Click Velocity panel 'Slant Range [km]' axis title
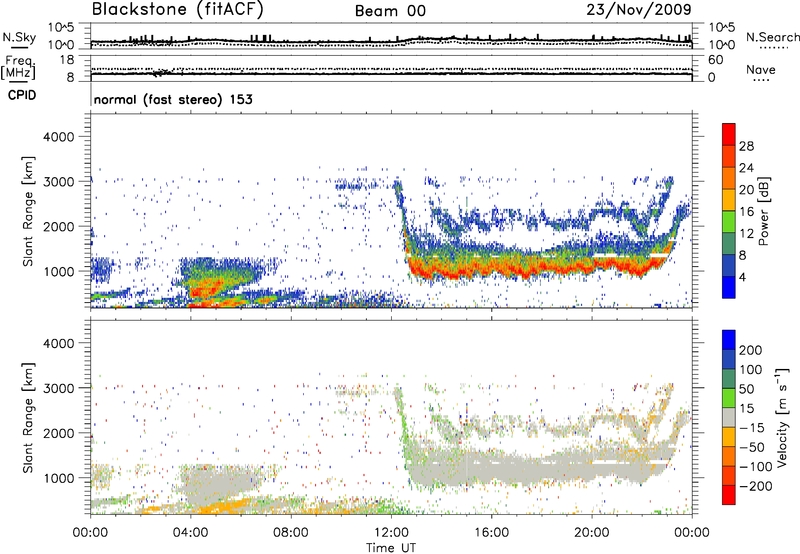The height and width of the screenshot is (554, 800). 28,417
